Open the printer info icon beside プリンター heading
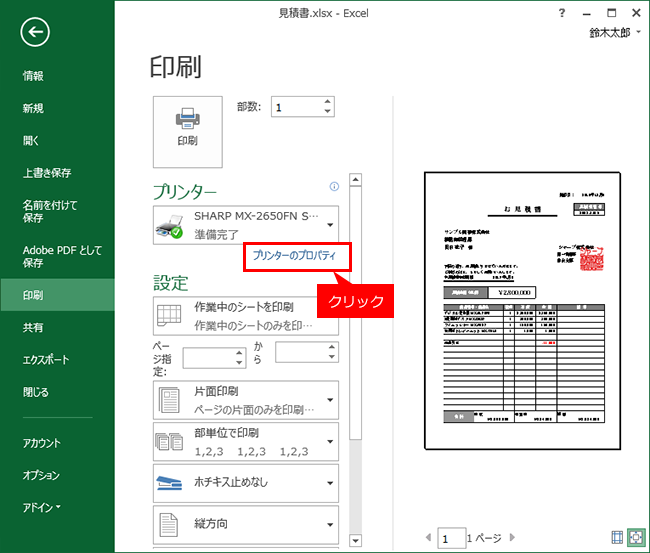Screen dimensions: 650x553 click(334, 187)
